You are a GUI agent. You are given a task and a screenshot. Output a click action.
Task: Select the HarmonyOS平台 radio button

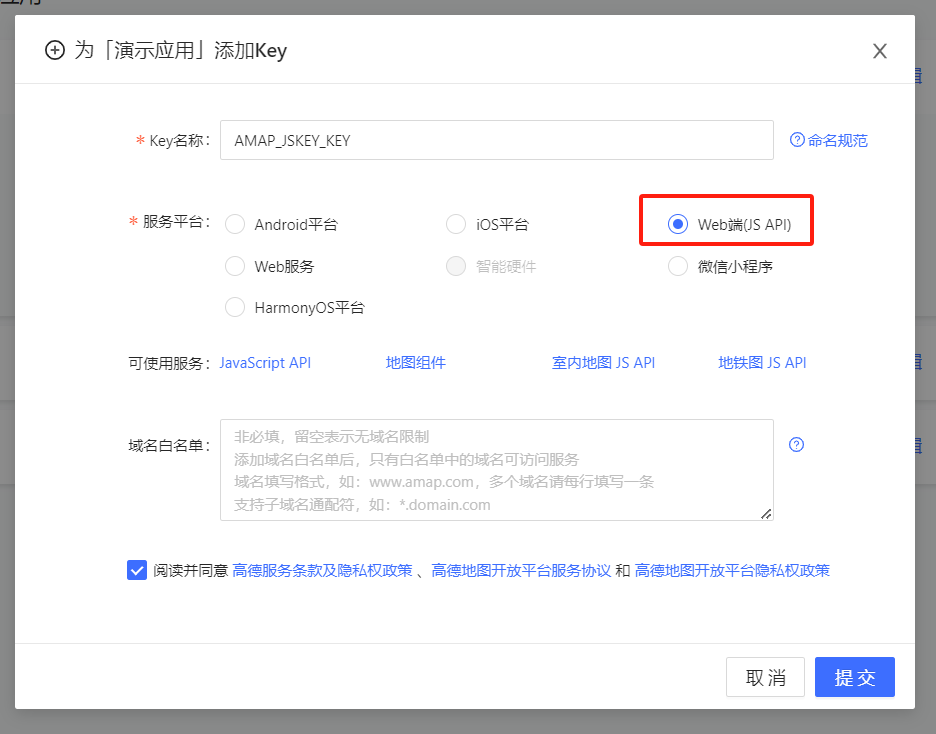tap(235, 307)
